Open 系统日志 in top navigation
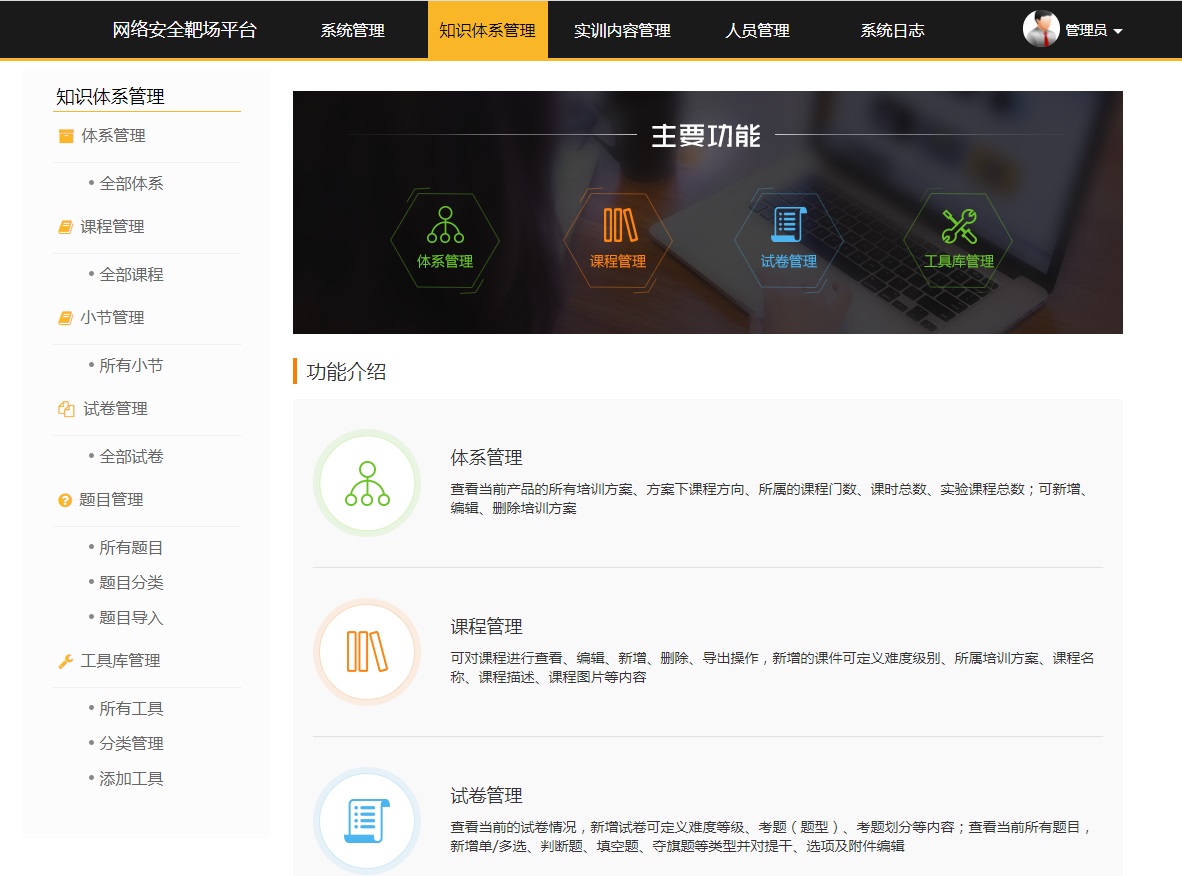The image size is (1182, 876). pyautogui.click(x=892, y=30)
